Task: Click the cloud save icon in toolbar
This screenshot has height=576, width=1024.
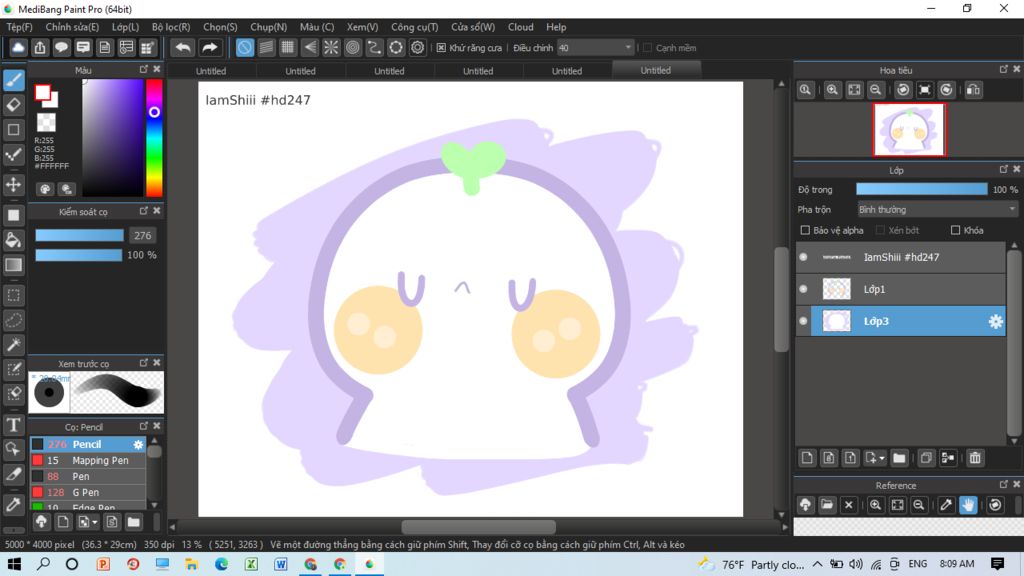Action: 18,48
